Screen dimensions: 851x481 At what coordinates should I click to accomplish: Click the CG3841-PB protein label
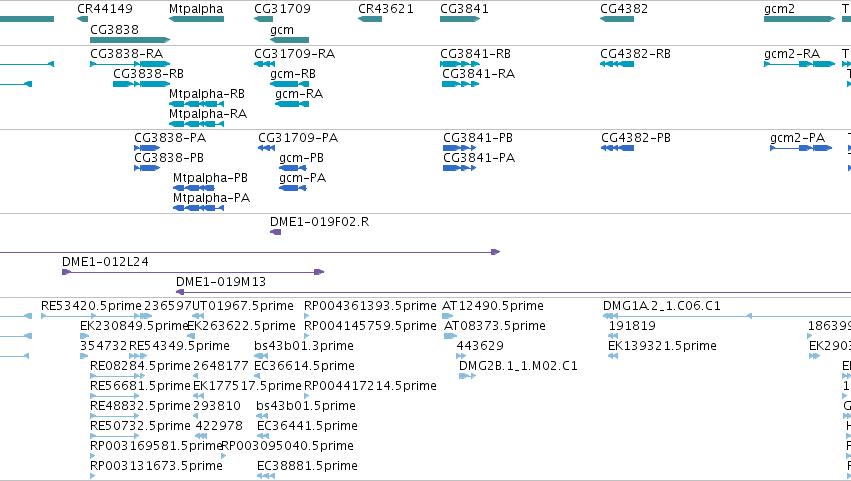(478, 138)
